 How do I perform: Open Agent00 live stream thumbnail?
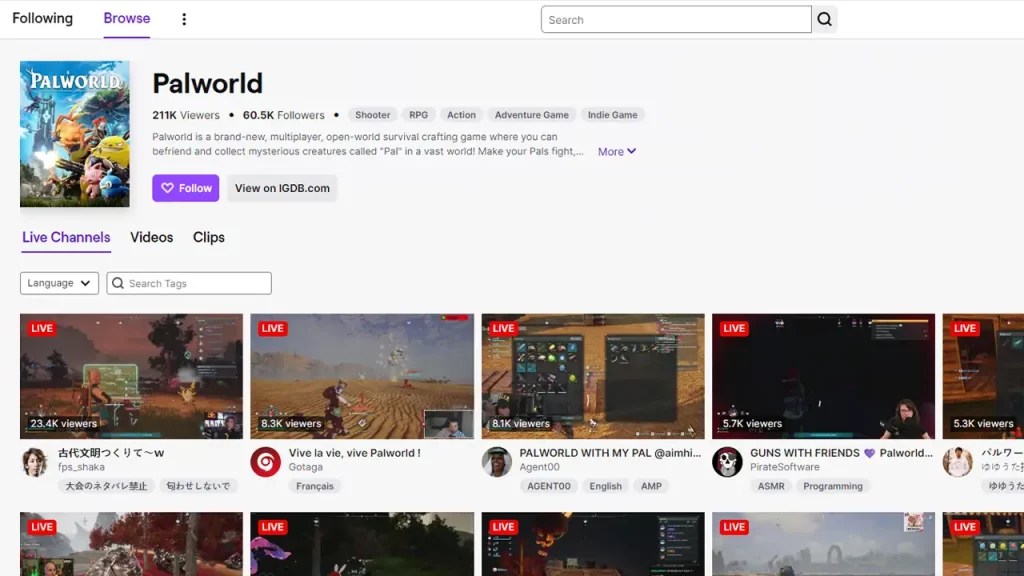coord(593,376)
